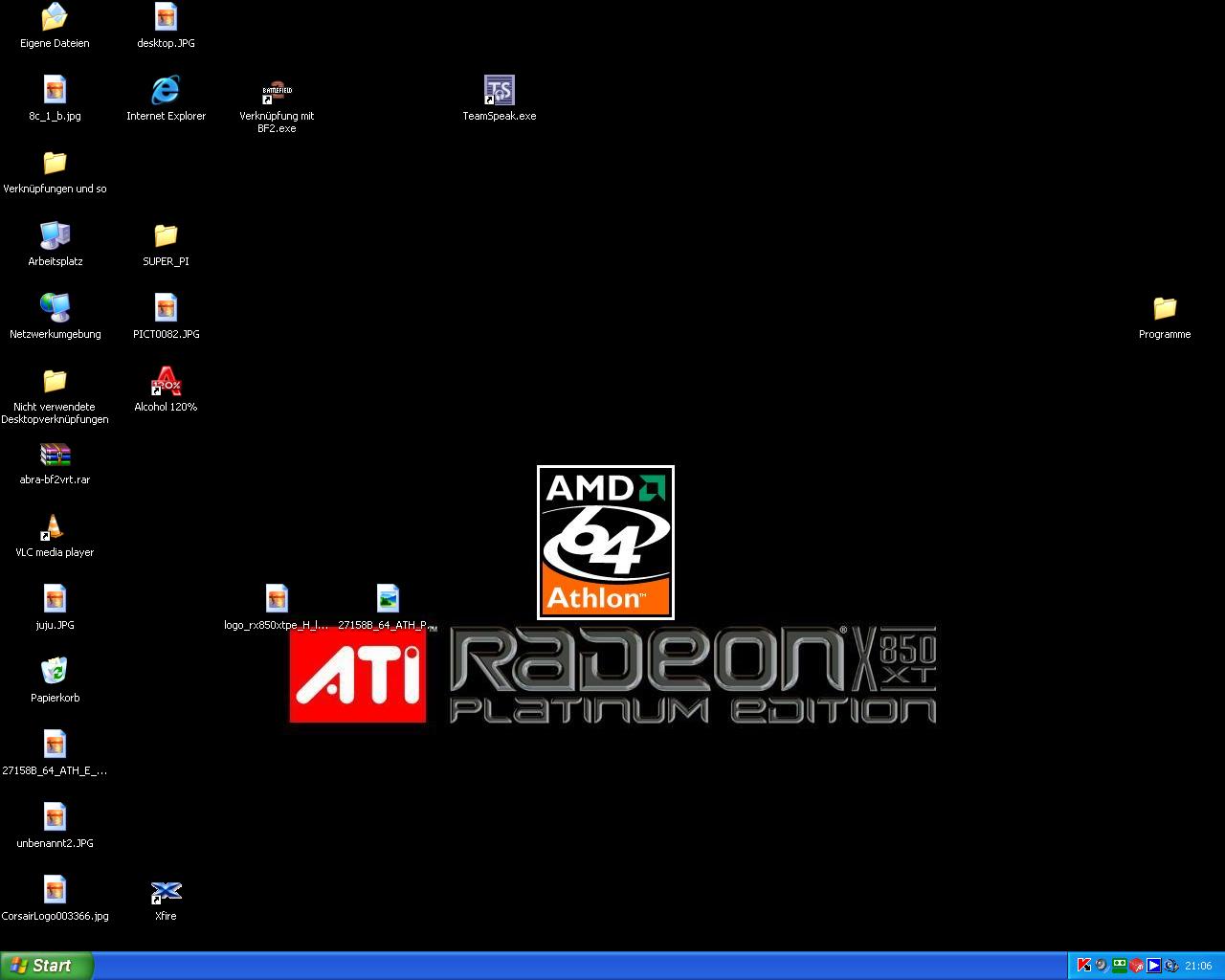This screenshot has height=980, width=1225.
Task: Click the taskbar clock showing 21:06
Action: coord(1198,966)
